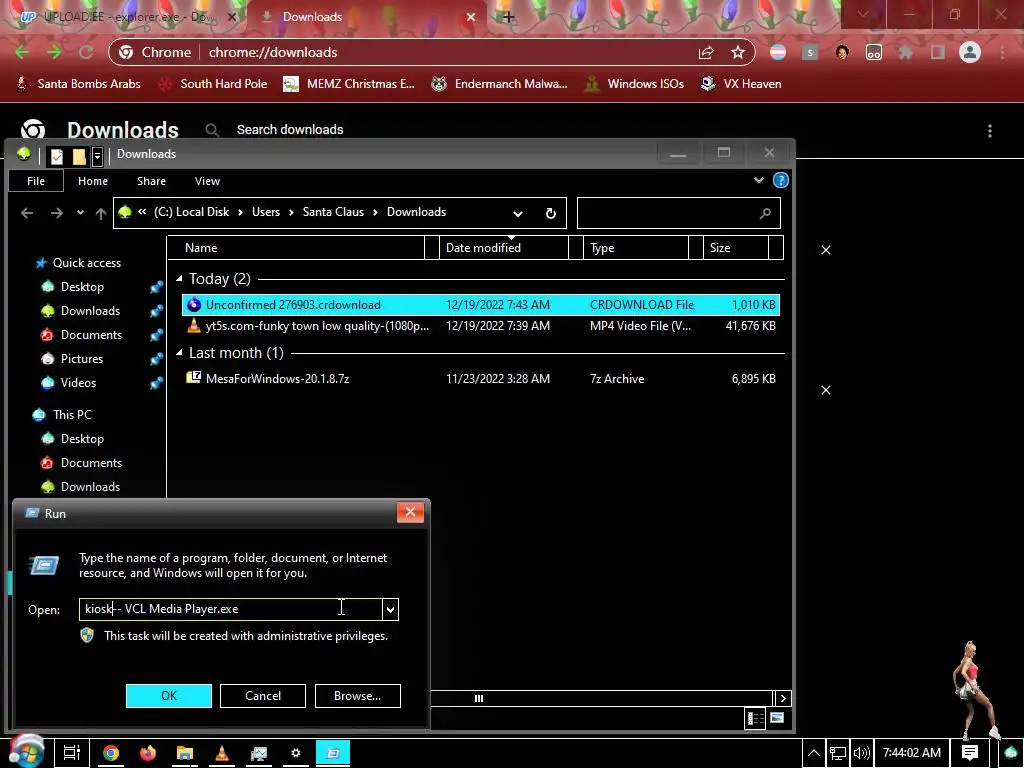Screen dimensions: 1024x768
Task: Show hidden system tray icons chevron
Action: pyautogui.click(x=814, y=753)
